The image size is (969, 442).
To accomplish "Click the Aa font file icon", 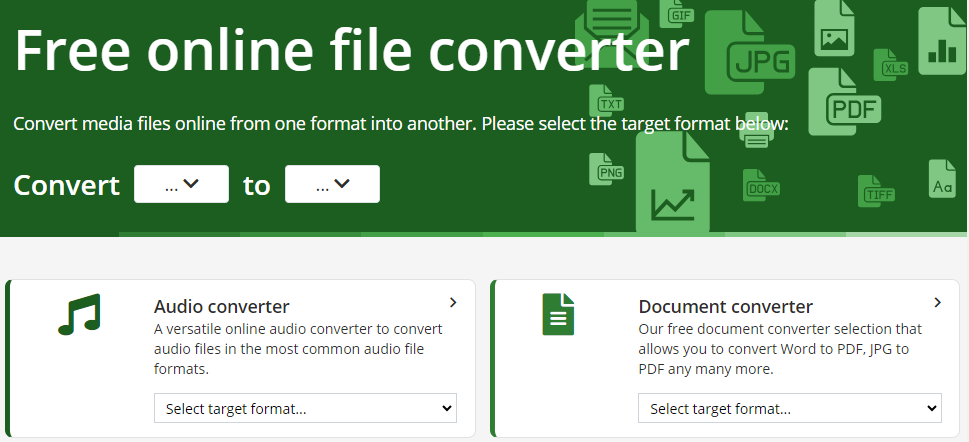I will click(x=942, y=181).
